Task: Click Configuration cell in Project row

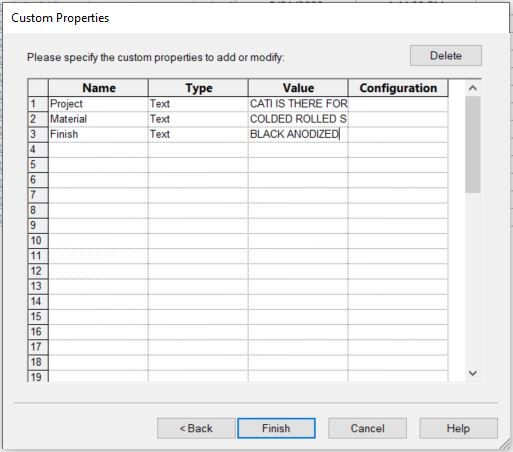Action: [398, 104]
